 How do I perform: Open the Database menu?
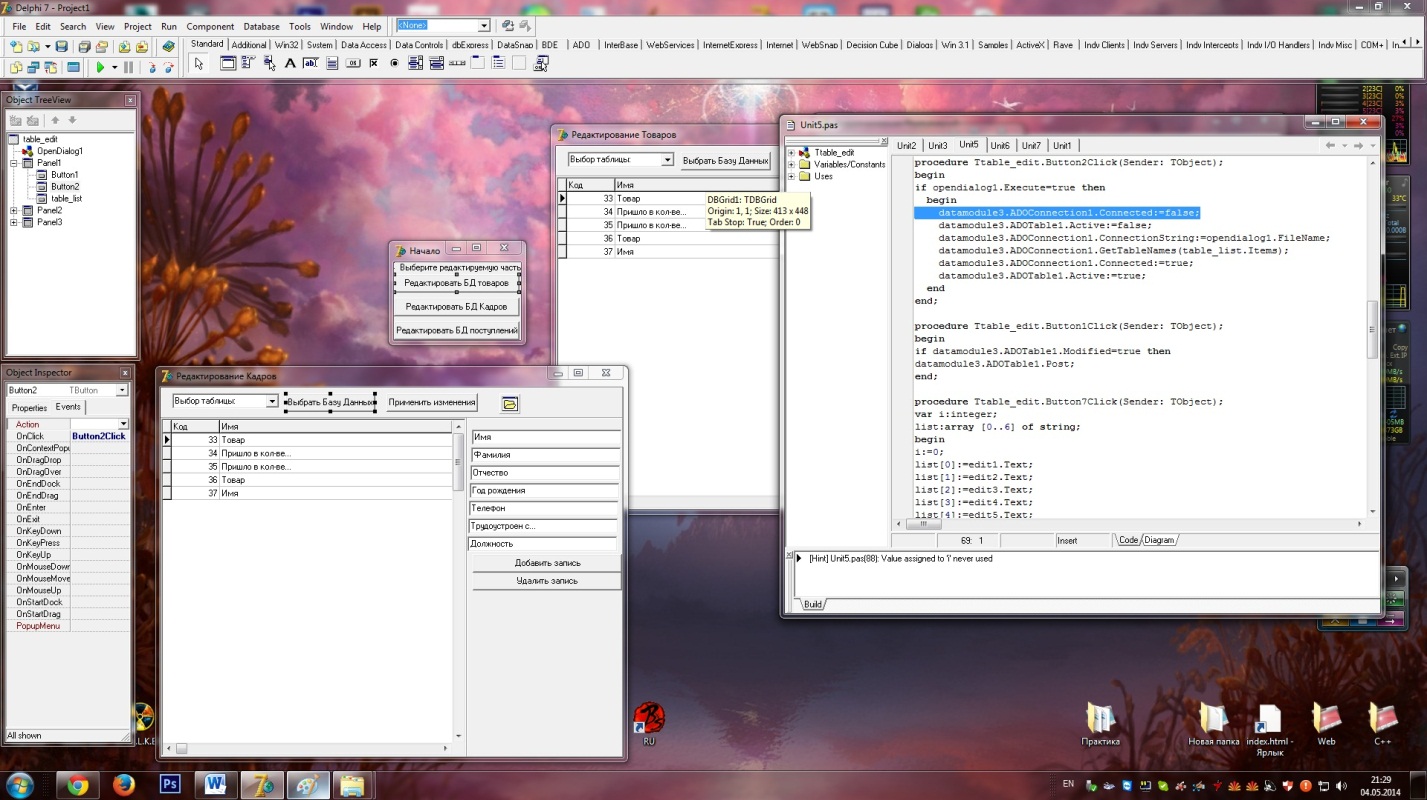262,26
